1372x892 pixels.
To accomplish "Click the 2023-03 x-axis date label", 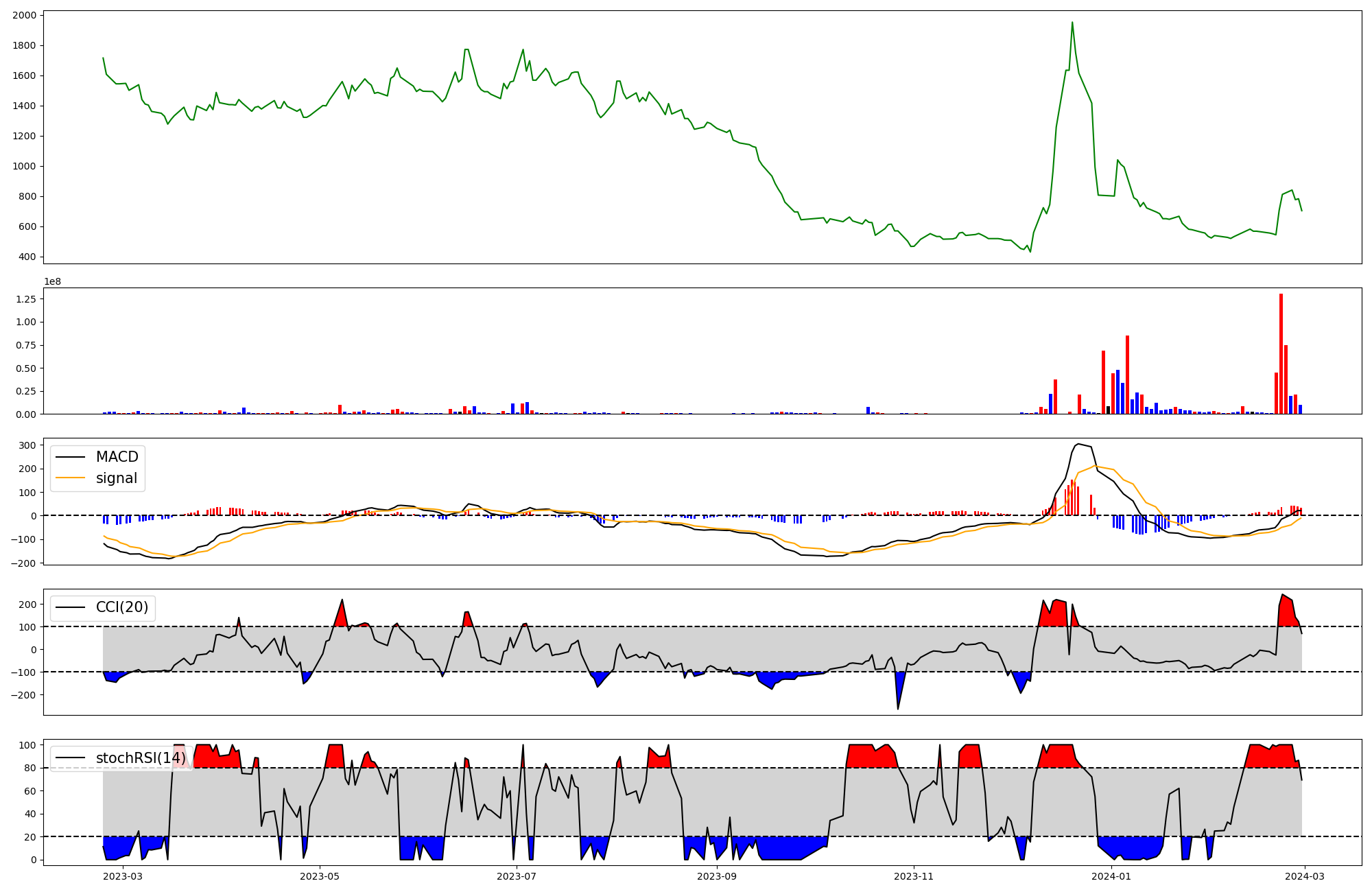I will (x=123, y=876).
